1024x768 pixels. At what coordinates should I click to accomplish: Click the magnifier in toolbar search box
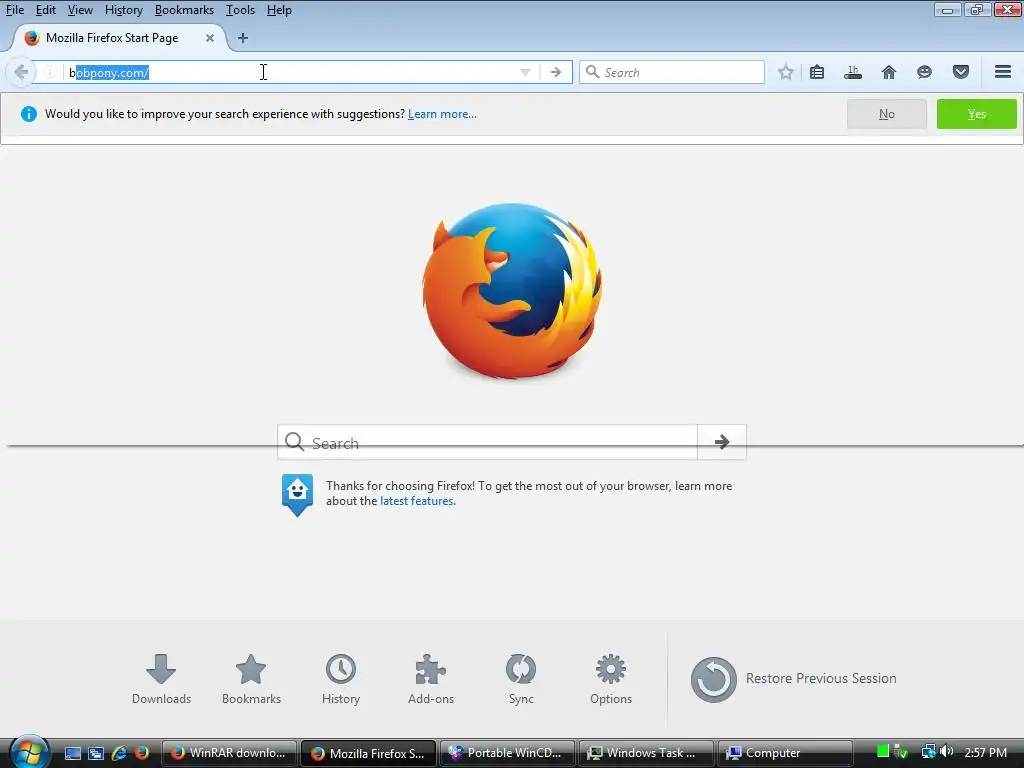click(x=592, y=72)
